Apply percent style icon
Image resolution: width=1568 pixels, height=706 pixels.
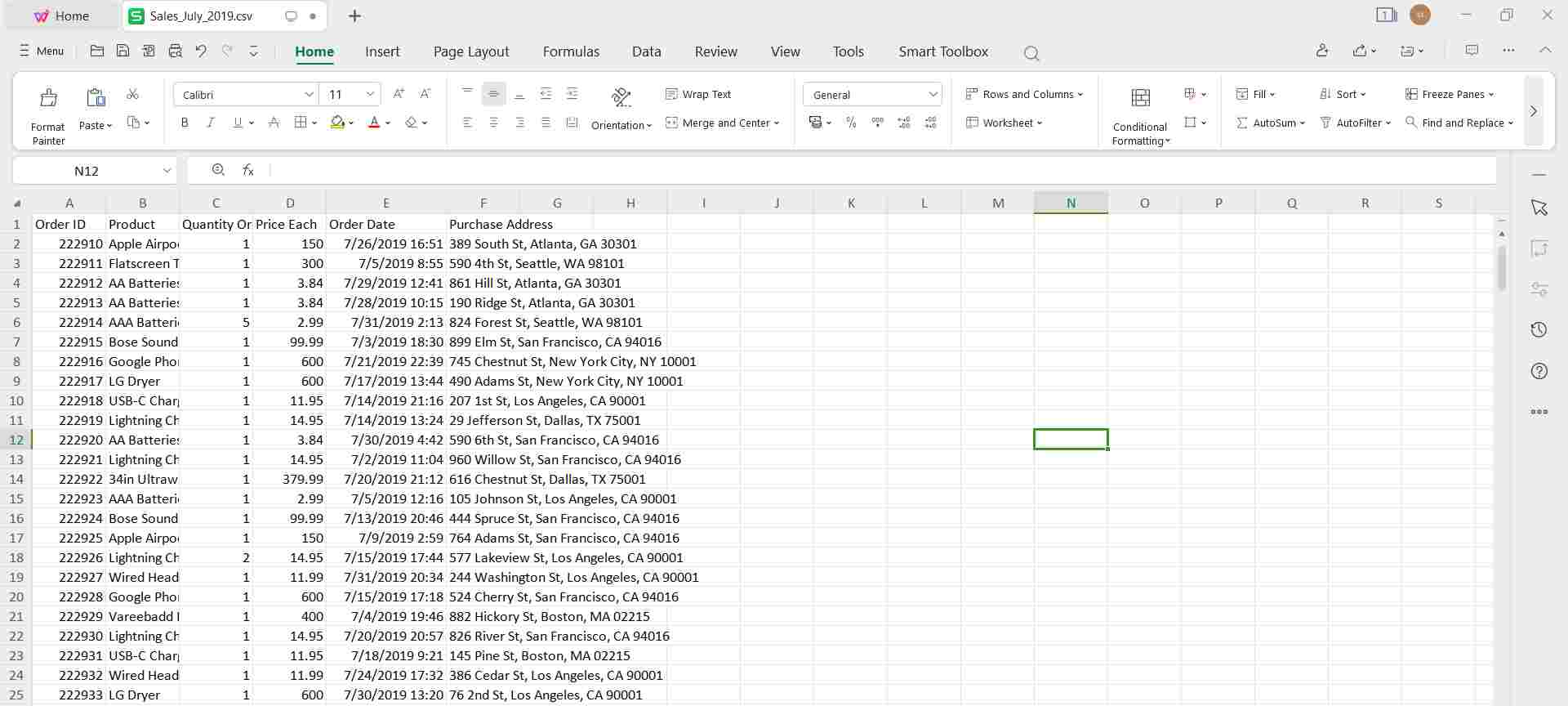click(851, 123)
